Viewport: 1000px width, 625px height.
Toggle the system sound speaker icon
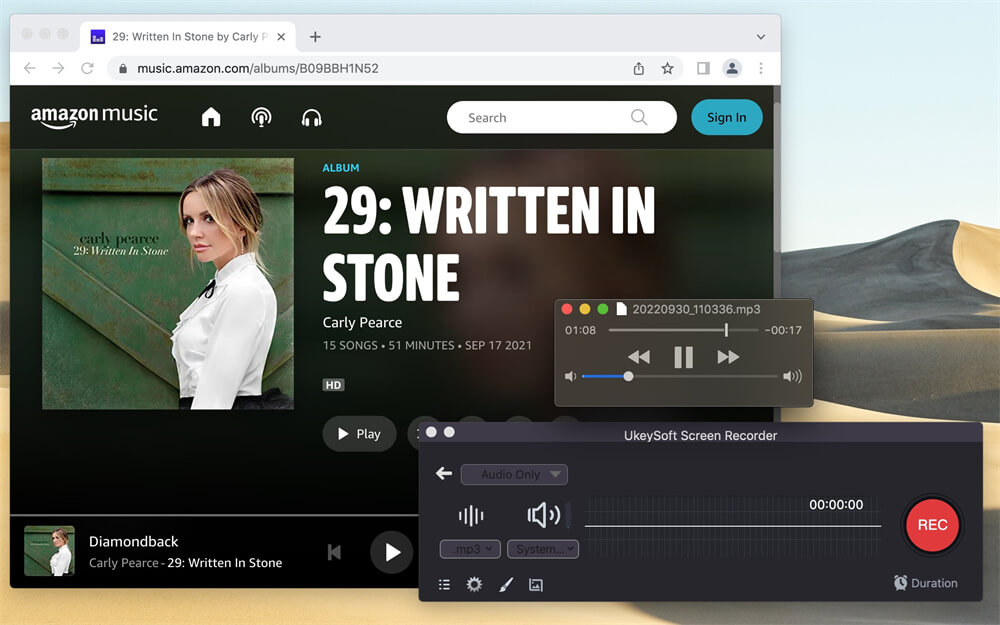pos(543,515)
